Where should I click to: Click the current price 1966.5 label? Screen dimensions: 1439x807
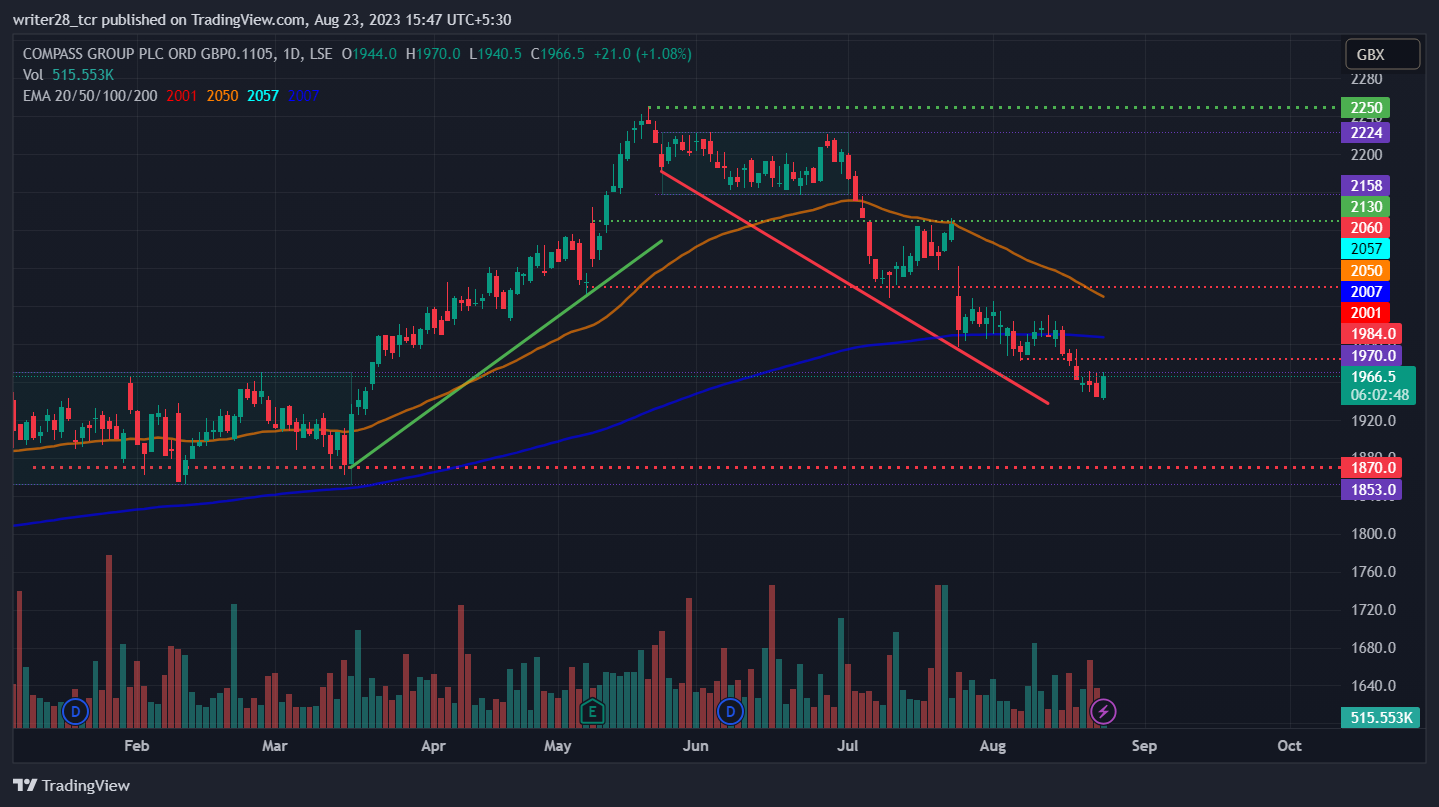[1376, 377]
